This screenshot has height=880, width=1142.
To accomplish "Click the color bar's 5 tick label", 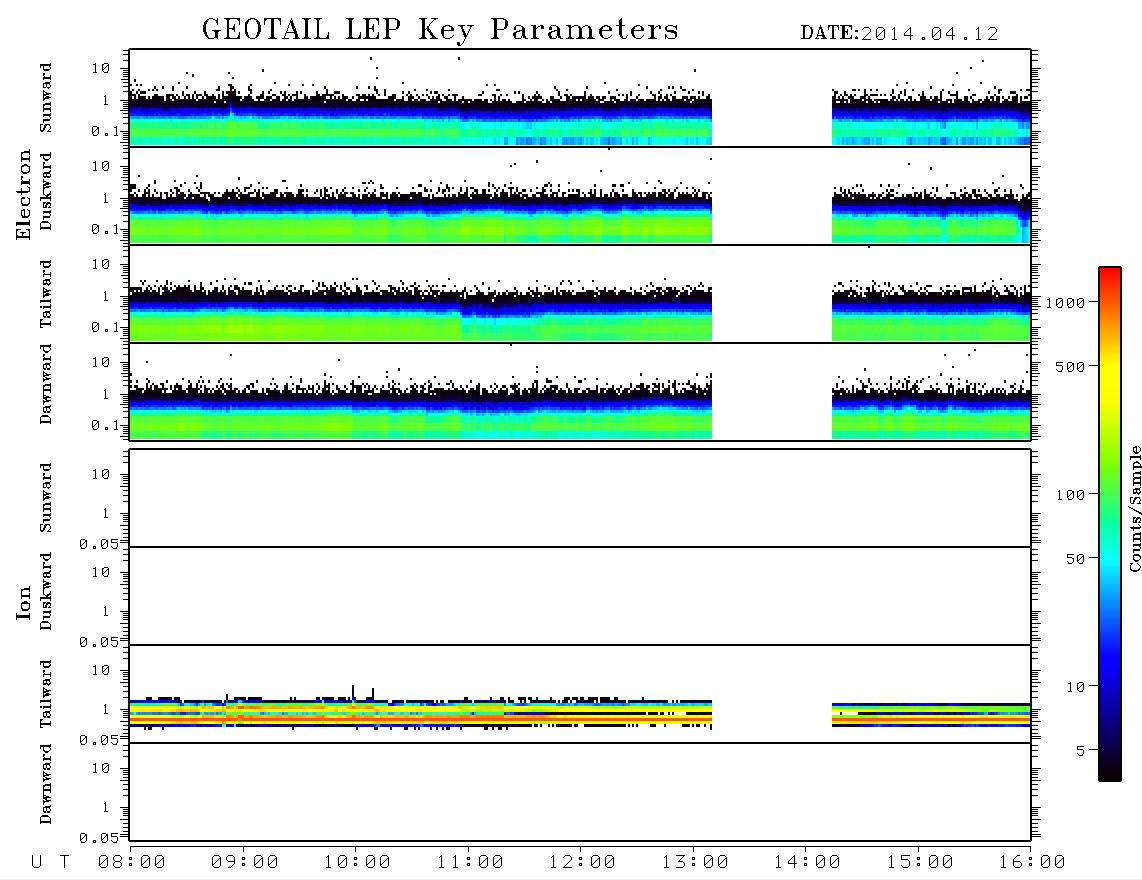I will click(1080, 751).
